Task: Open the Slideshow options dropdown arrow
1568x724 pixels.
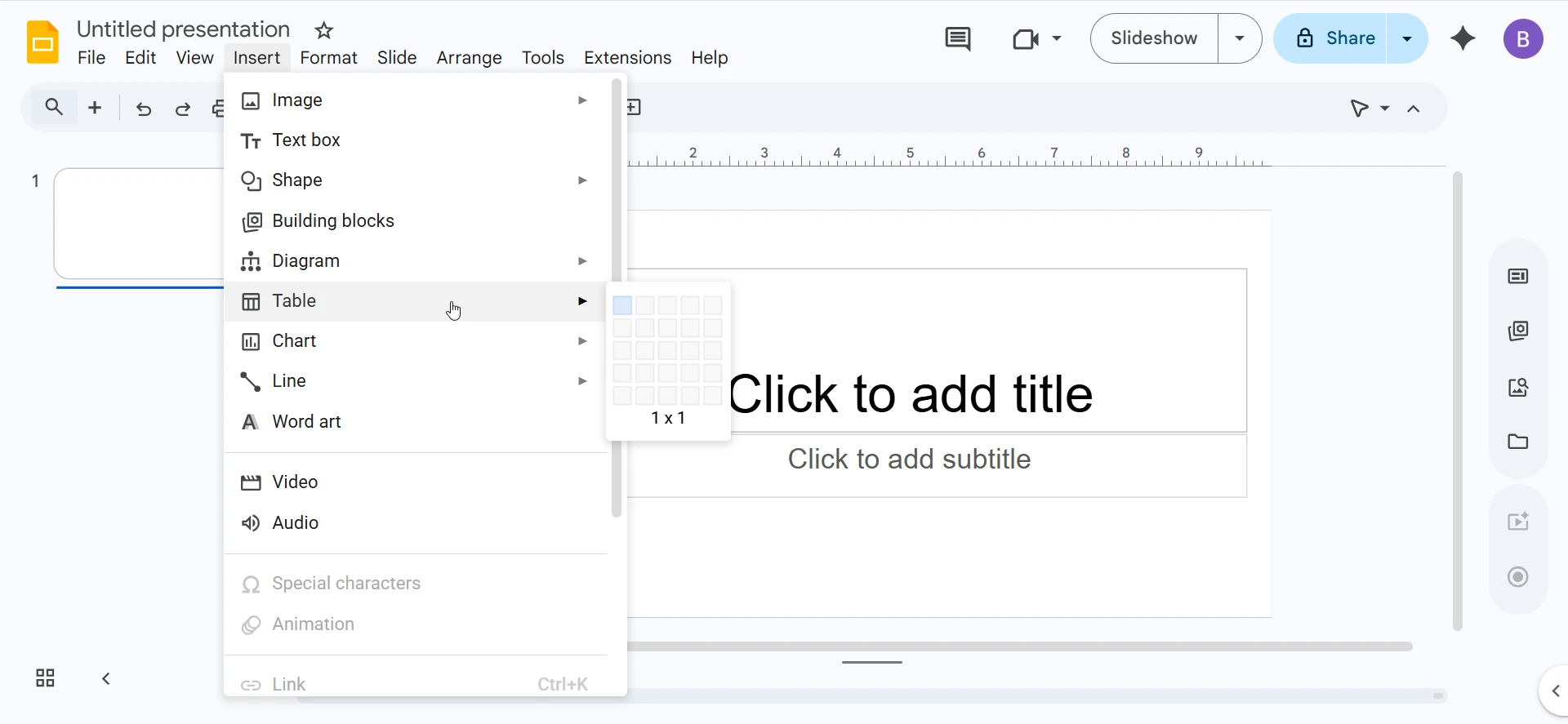Action: tap(1240, 38)
